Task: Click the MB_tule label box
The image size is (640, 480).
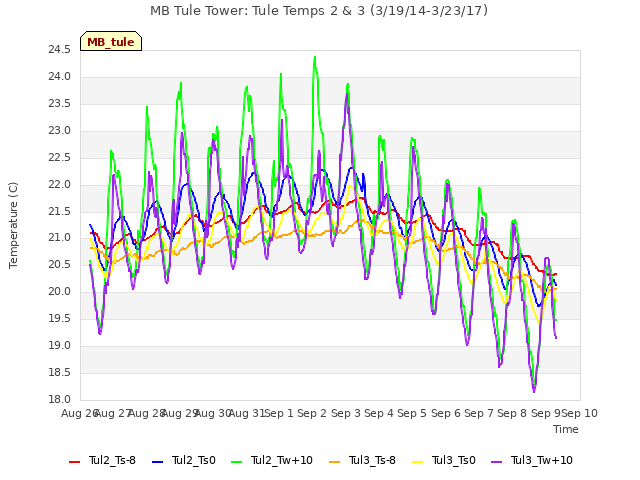Action: point(111,41)
